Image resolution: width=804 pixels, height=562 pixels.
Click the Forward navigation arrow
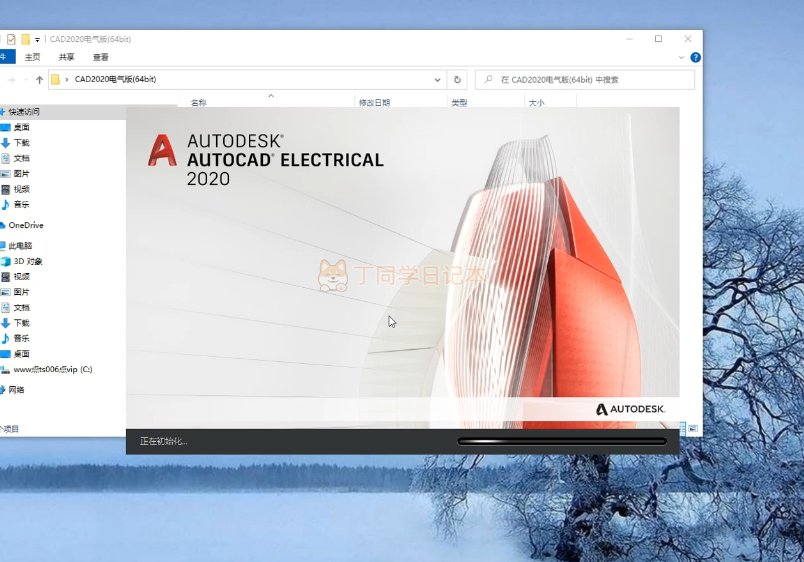[x=11, y=79]
